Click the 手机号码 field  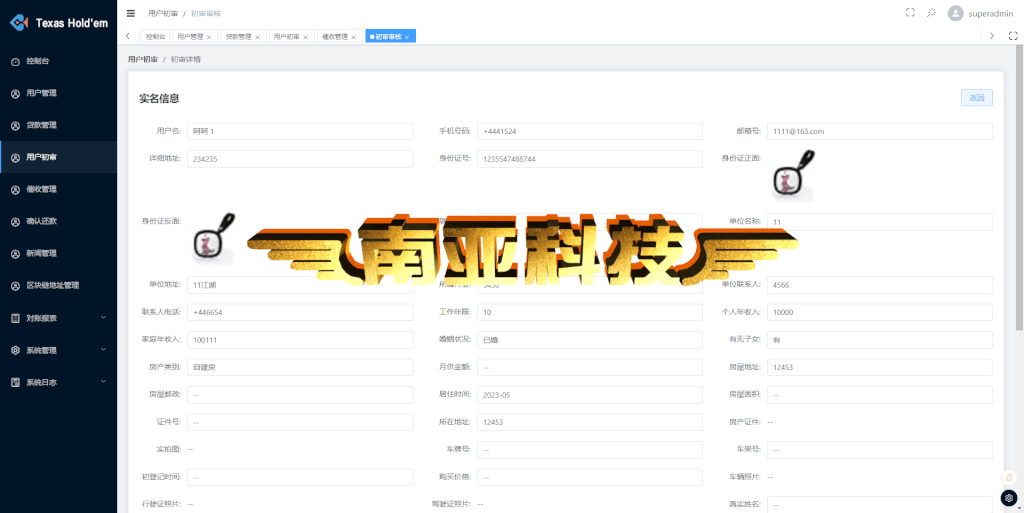tap(590, 131)
